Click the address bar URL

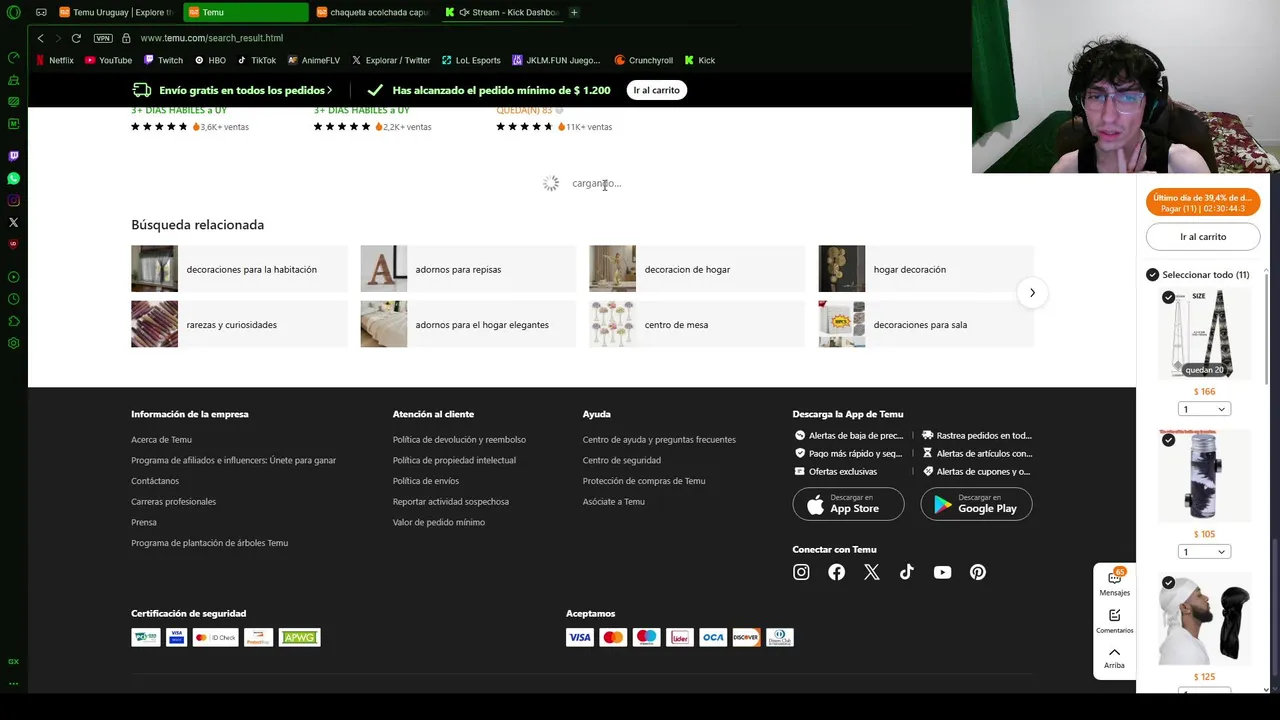[212, 38]
